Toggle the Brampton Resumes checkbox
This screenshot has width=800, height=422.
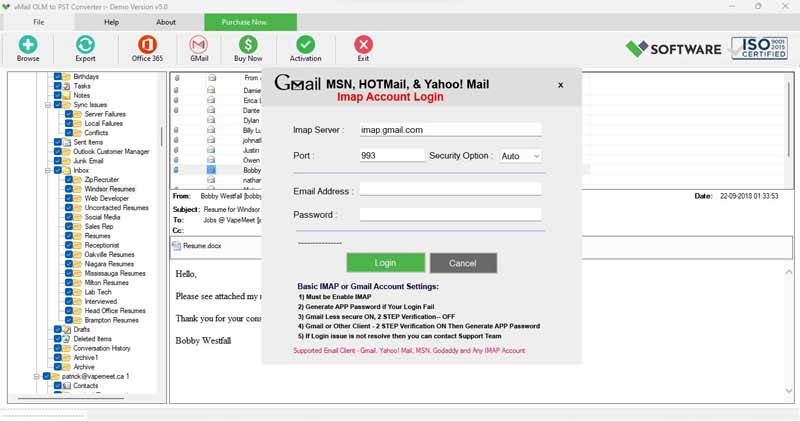(x=69, y=320)
